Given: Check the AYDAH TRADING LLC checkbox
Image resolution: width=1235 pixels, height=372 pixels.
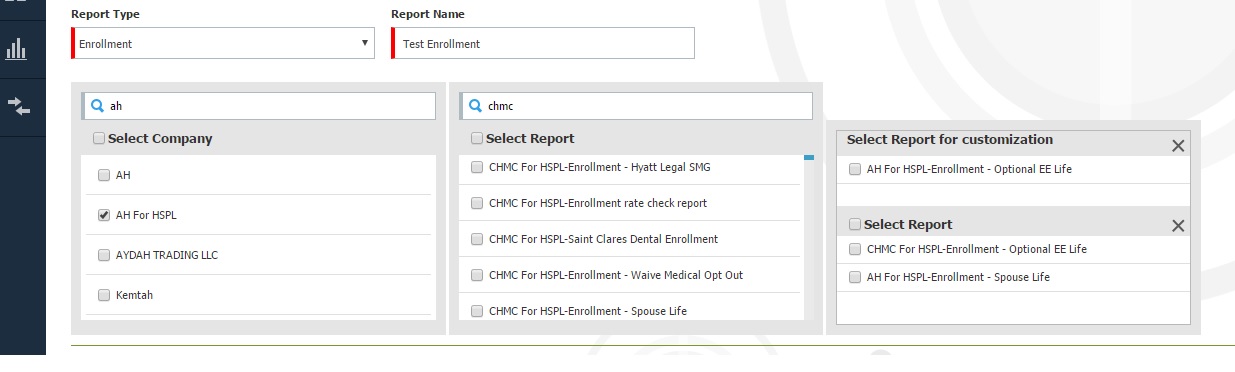Looking at the screenshot, I should (104, 255).
